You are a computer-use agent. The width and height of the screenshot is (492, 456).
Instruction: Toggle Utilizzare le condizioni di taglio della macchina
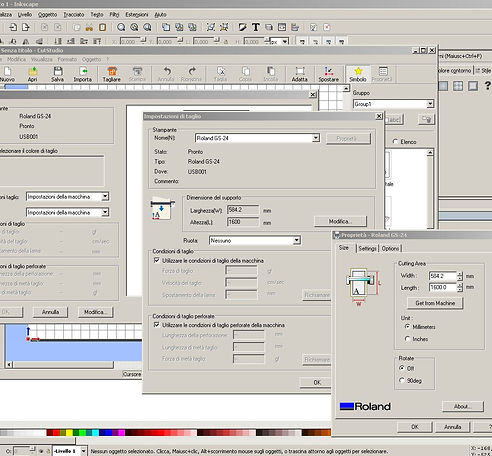click(x=156, y=260)
